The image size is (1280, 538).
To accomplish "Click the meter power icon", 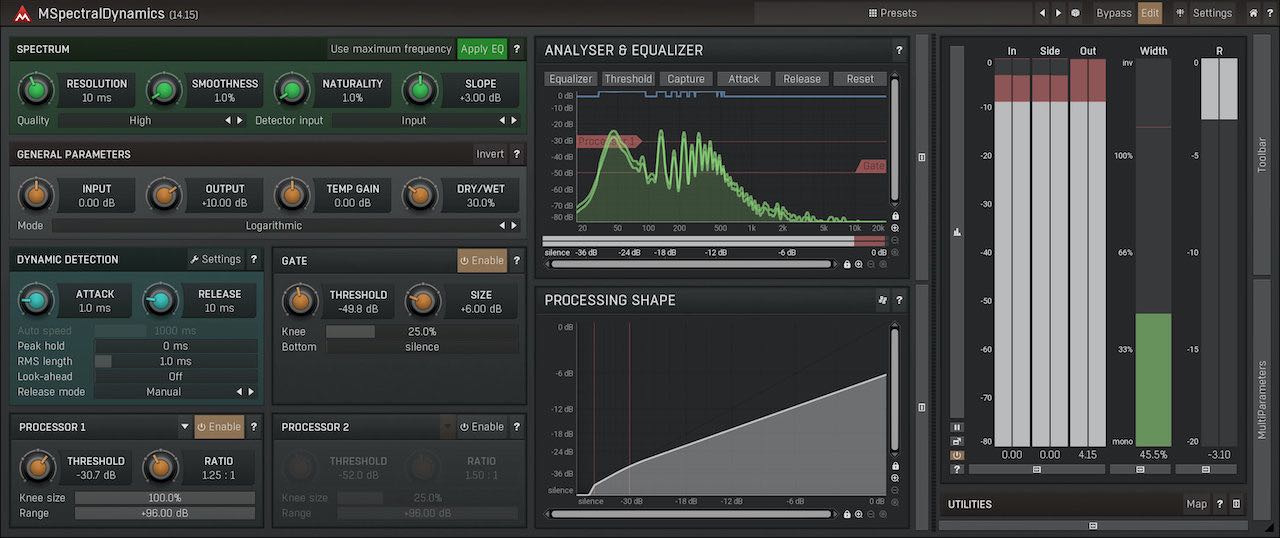I will 957,455.
